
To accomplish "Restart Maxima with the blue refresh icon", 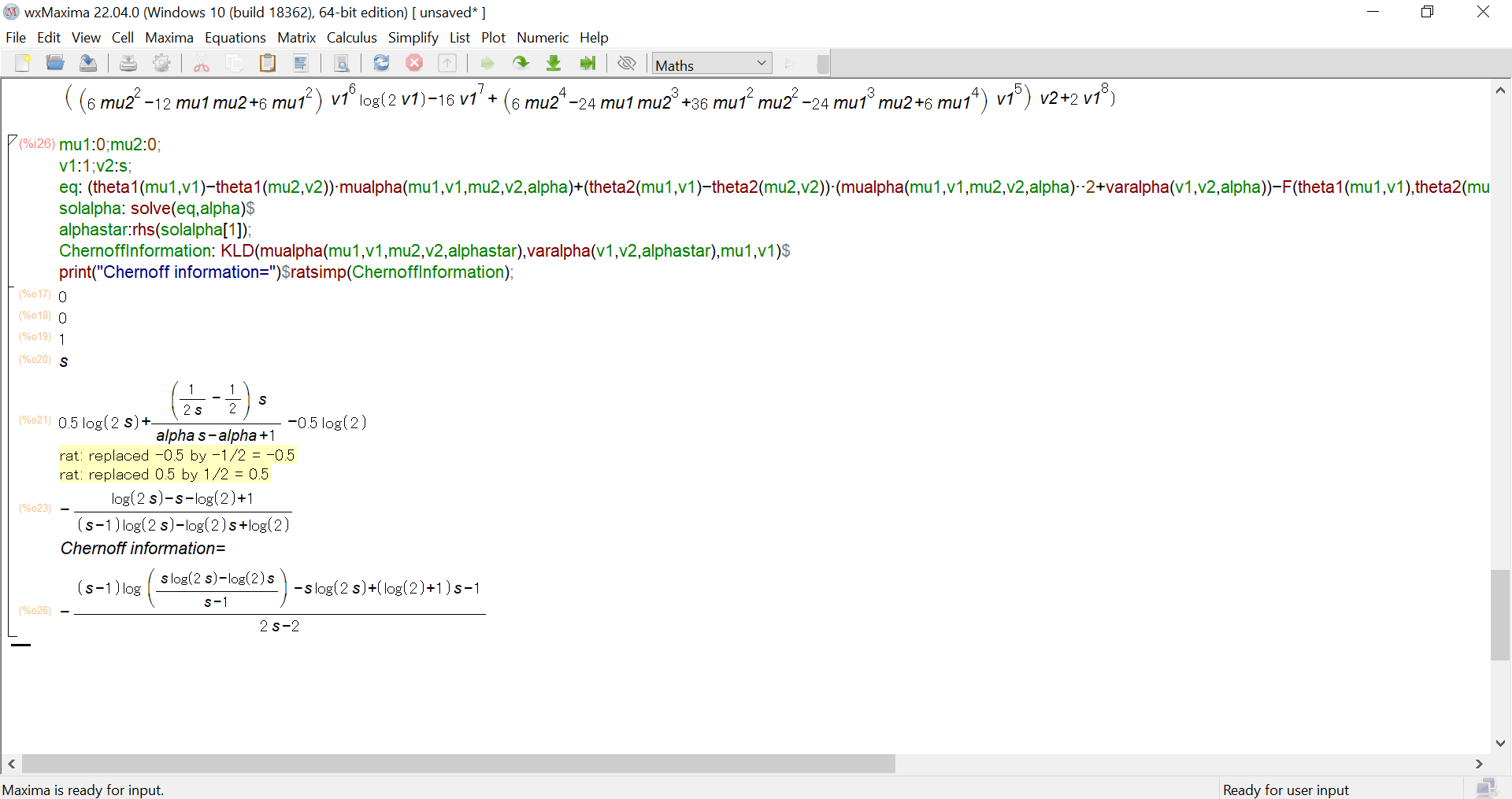I will (381, 64).
